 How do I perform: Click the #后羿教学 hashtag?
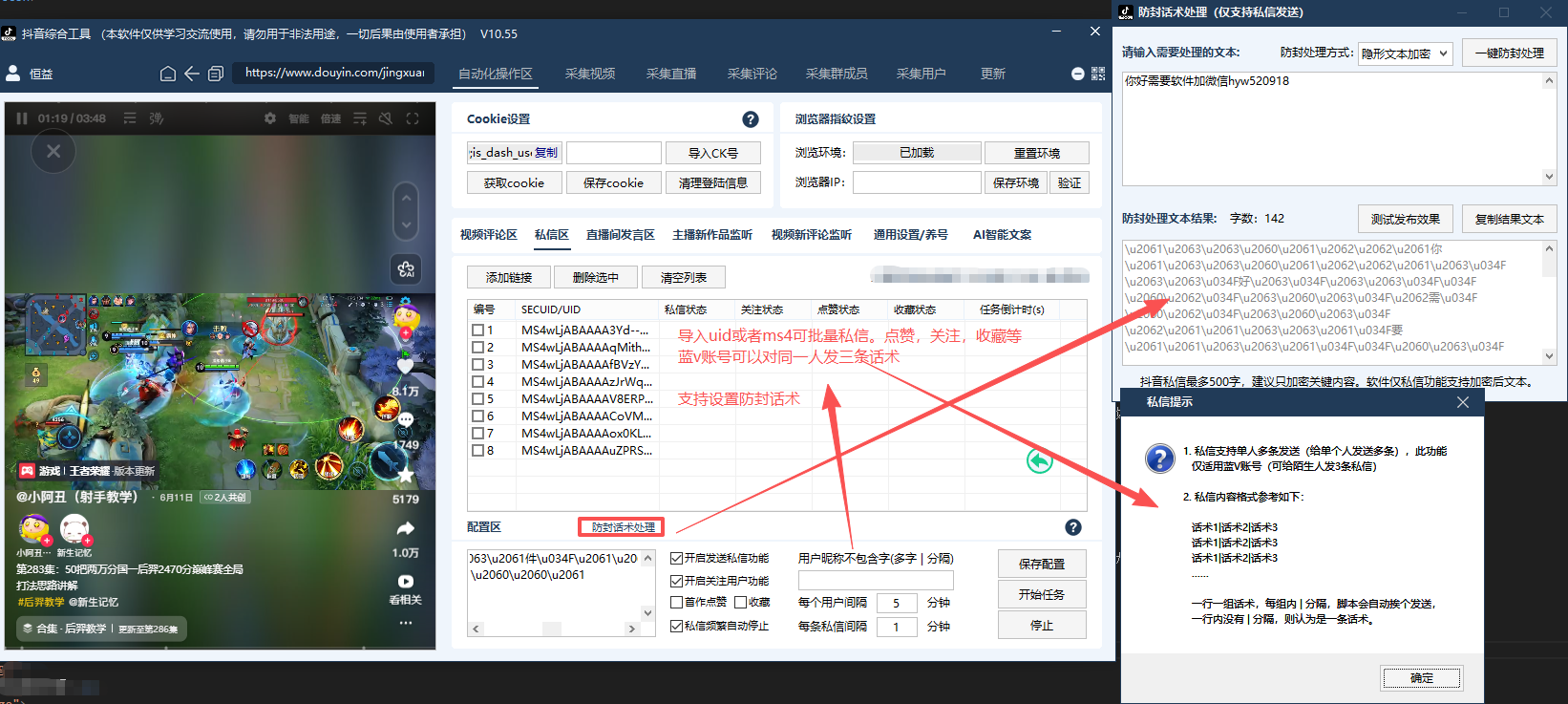point(41,602)
